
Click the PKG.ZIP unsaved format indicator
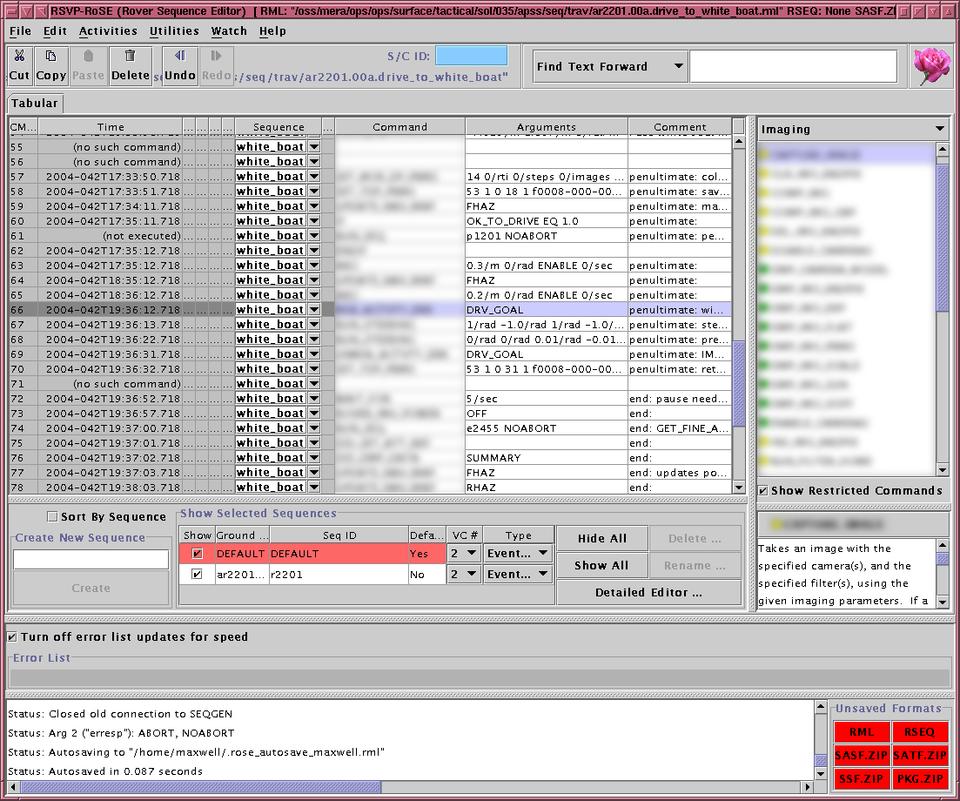tap(919, 777)
